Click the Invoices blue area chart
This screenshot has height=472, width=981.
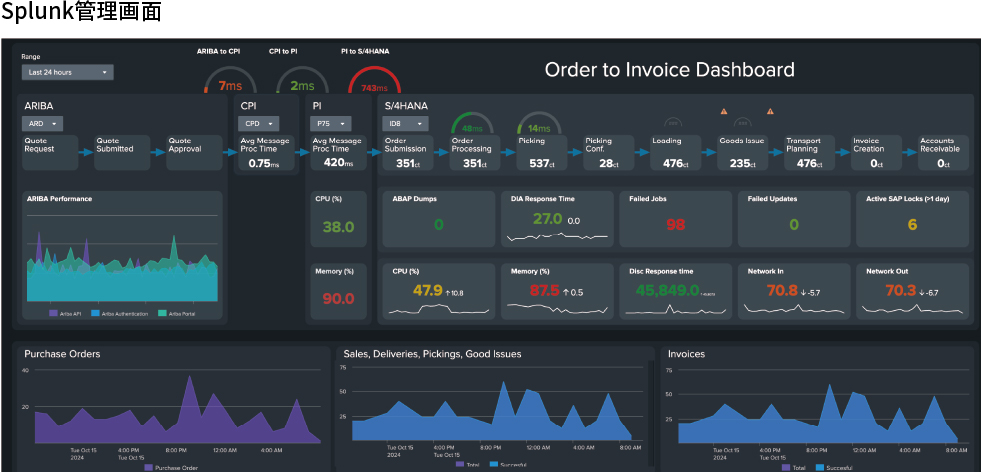[819, 413]
